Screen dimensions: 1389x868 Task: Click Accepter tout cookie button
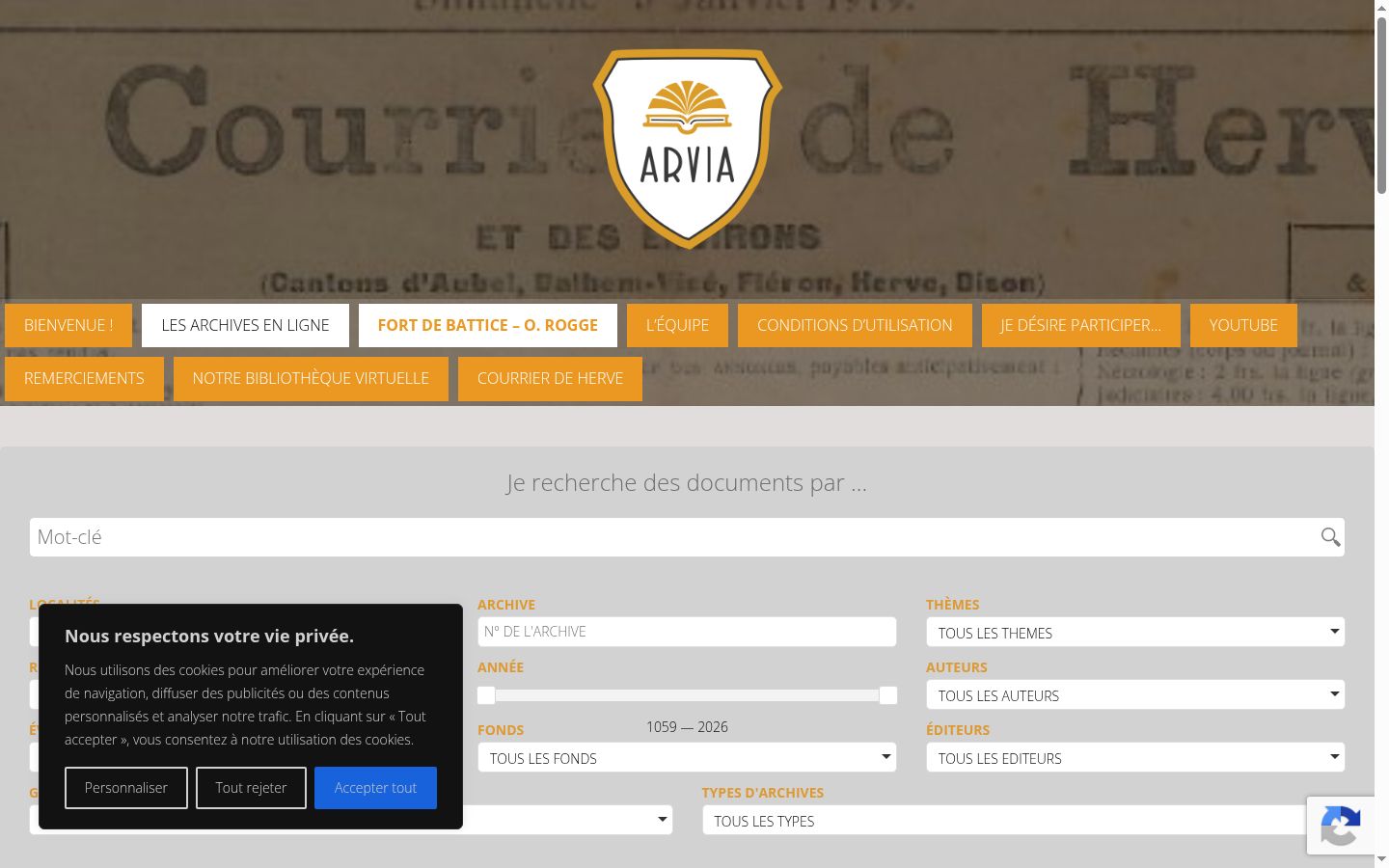375,788
